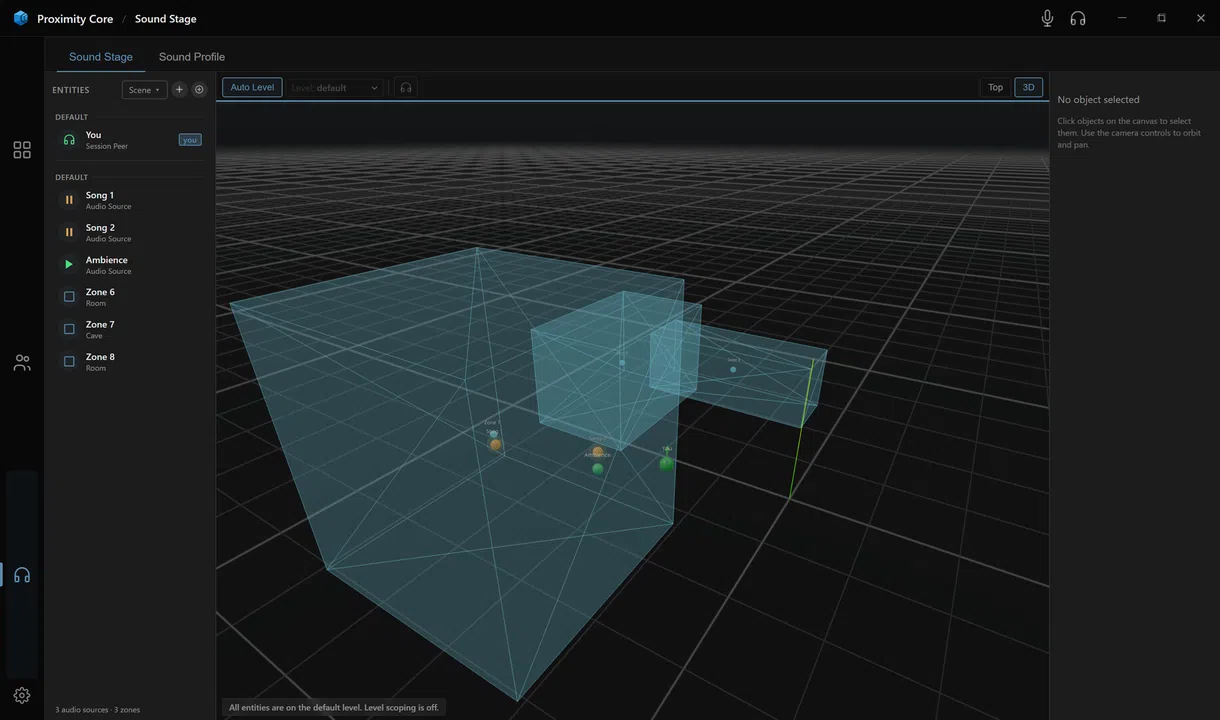Toggle the headphones icon in title bar
The image size is (1220, 720).
click(1078, 18)
